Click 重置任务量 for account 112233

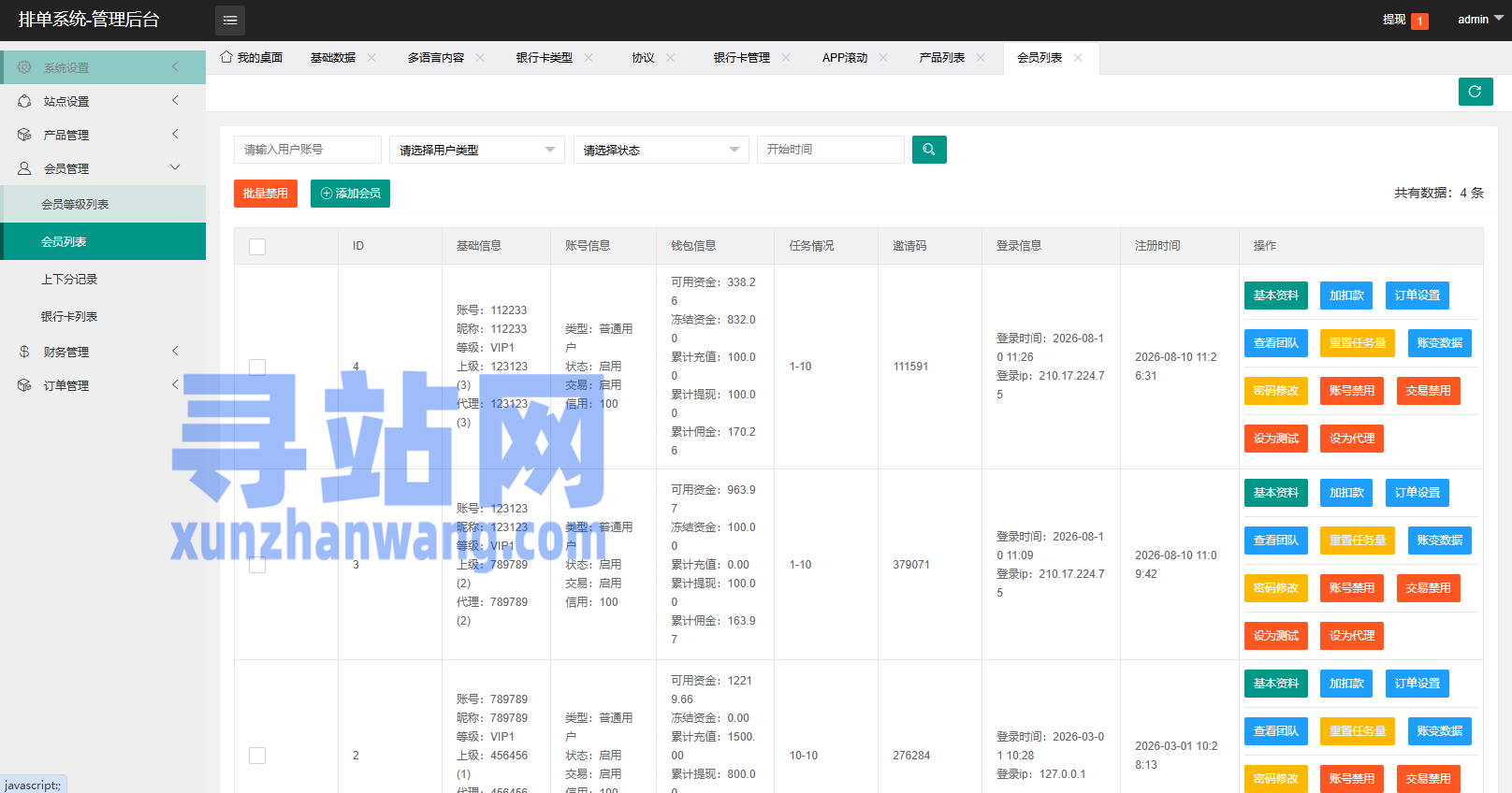(x=1358, y=343)
